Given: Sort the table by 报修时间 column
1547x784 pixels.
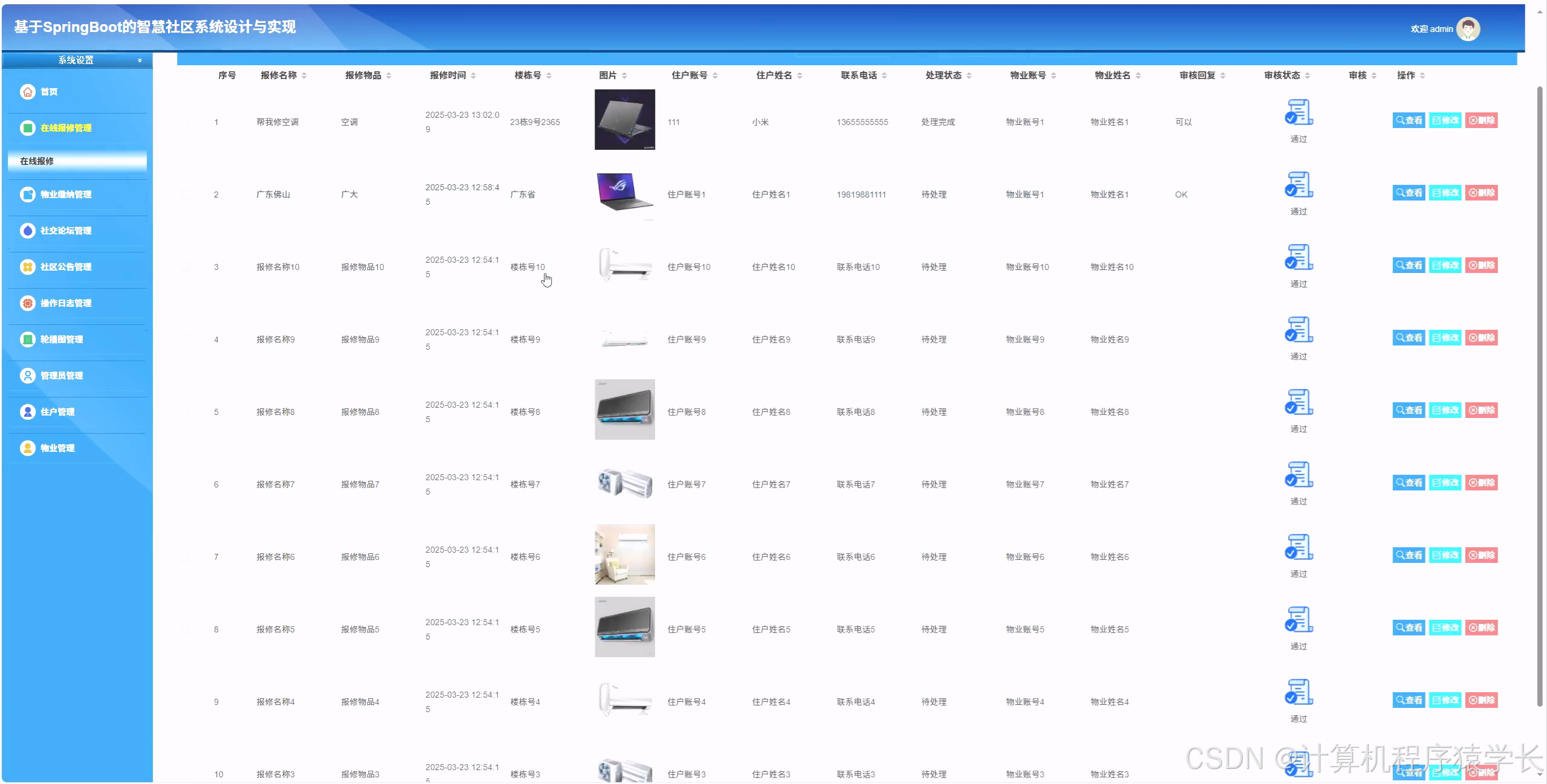Looking at the screenshot, I should pos(474,75).
